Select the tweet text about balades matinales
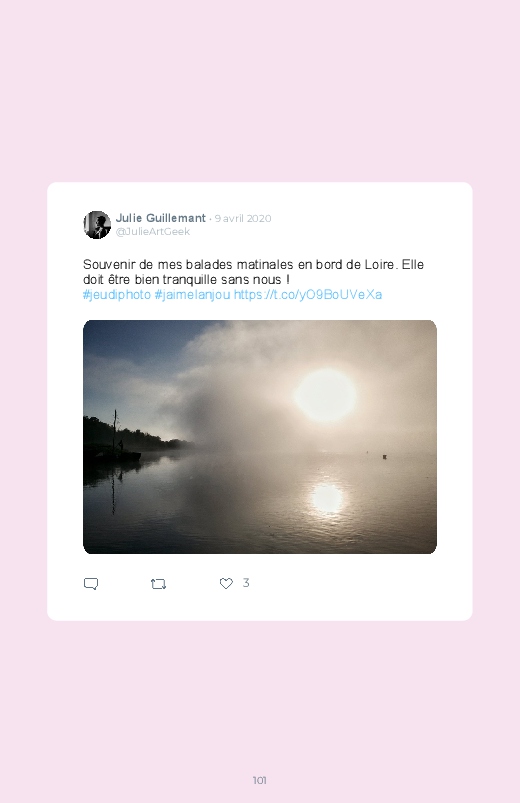This screenshot has width=520, height=803. [x=253, y=272]
